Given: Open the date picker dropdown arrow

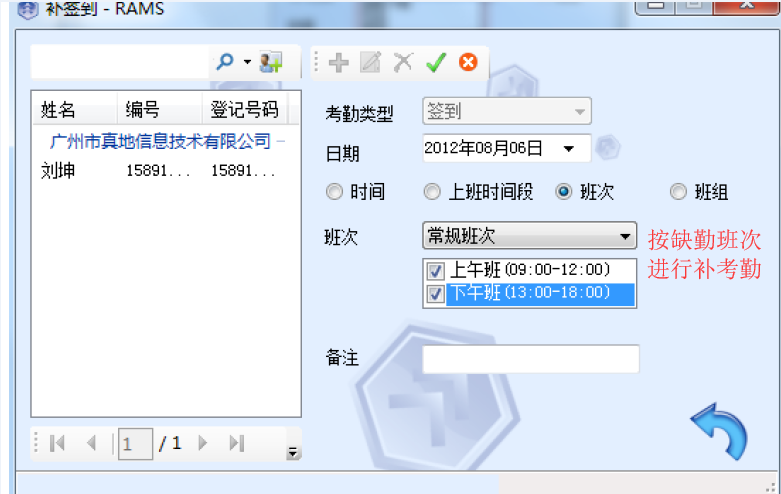Looking at the screenshot, I should coord(568,148).
